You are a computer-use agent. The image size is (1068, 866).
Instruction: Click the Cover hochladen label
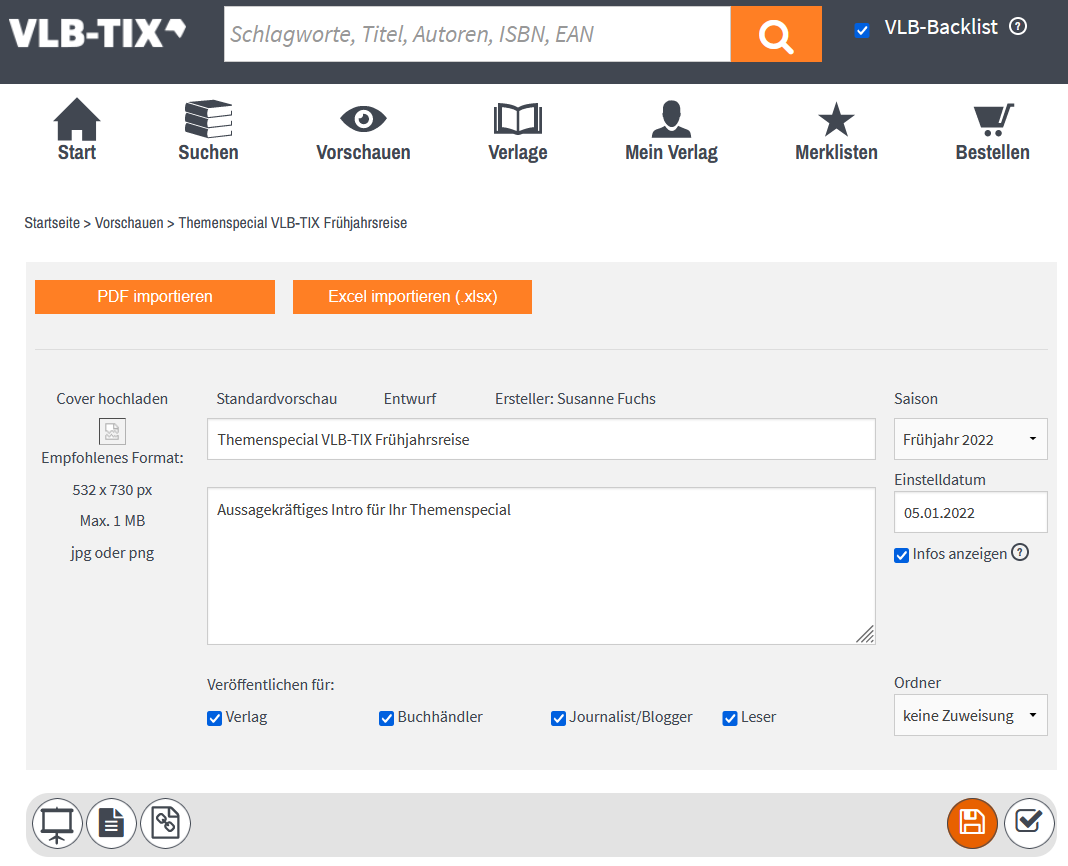112,399
